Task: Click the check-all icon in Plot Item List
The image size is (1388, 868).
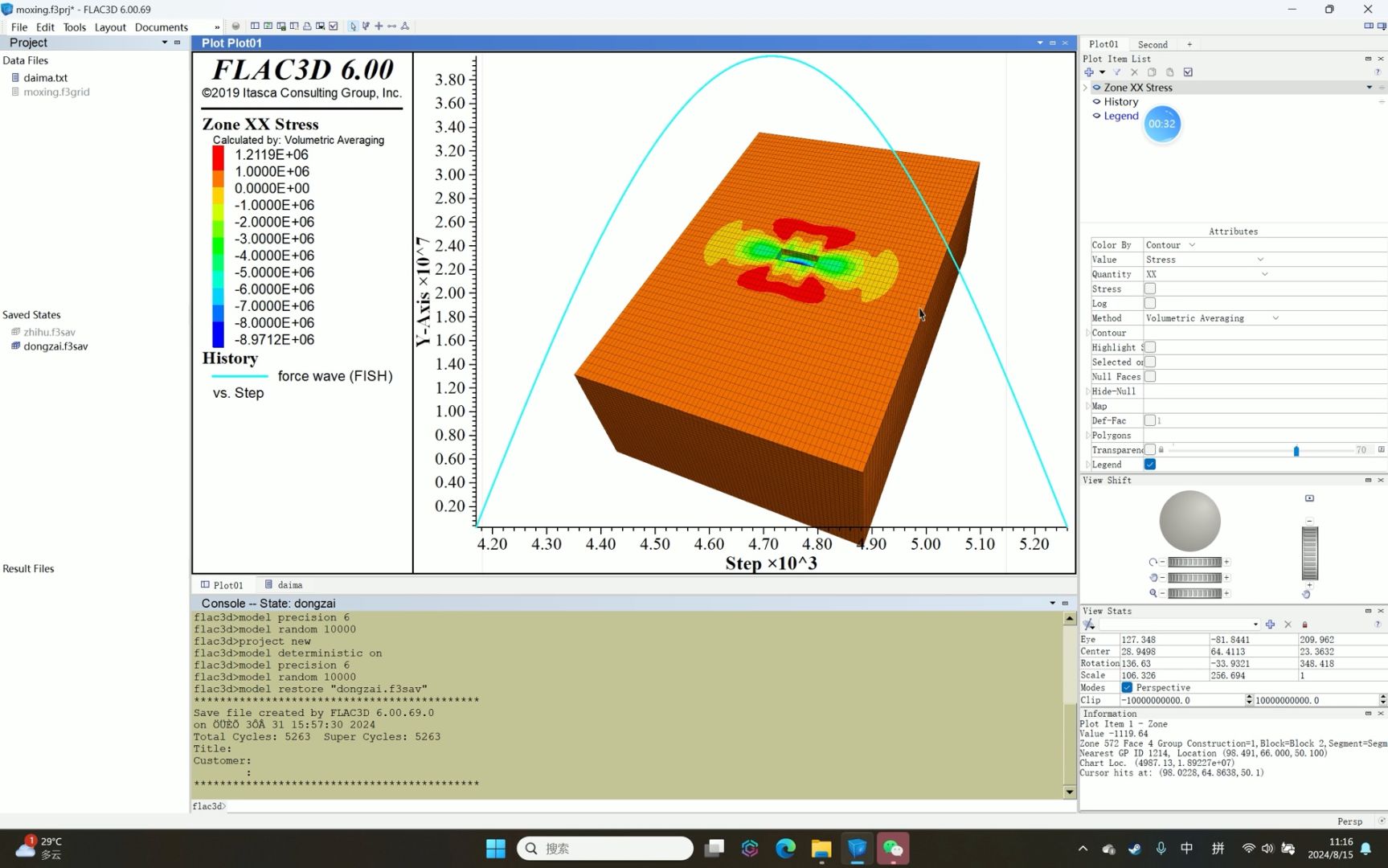Action: 1188,72
